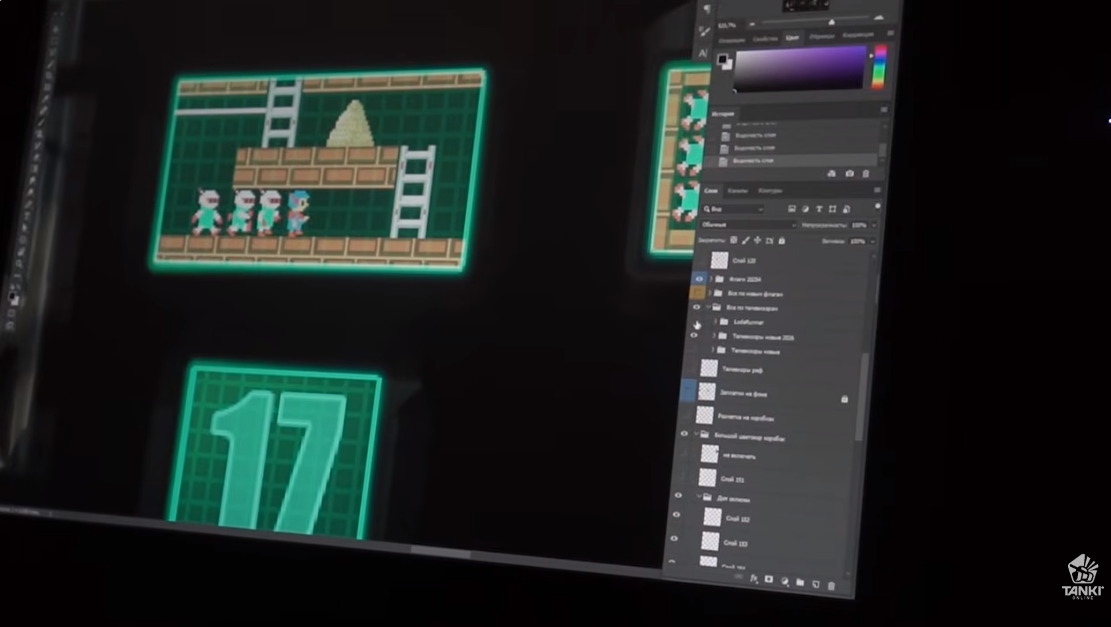
Task: Create new layer button
Action: pyautogui.click(x=816, y=584)
